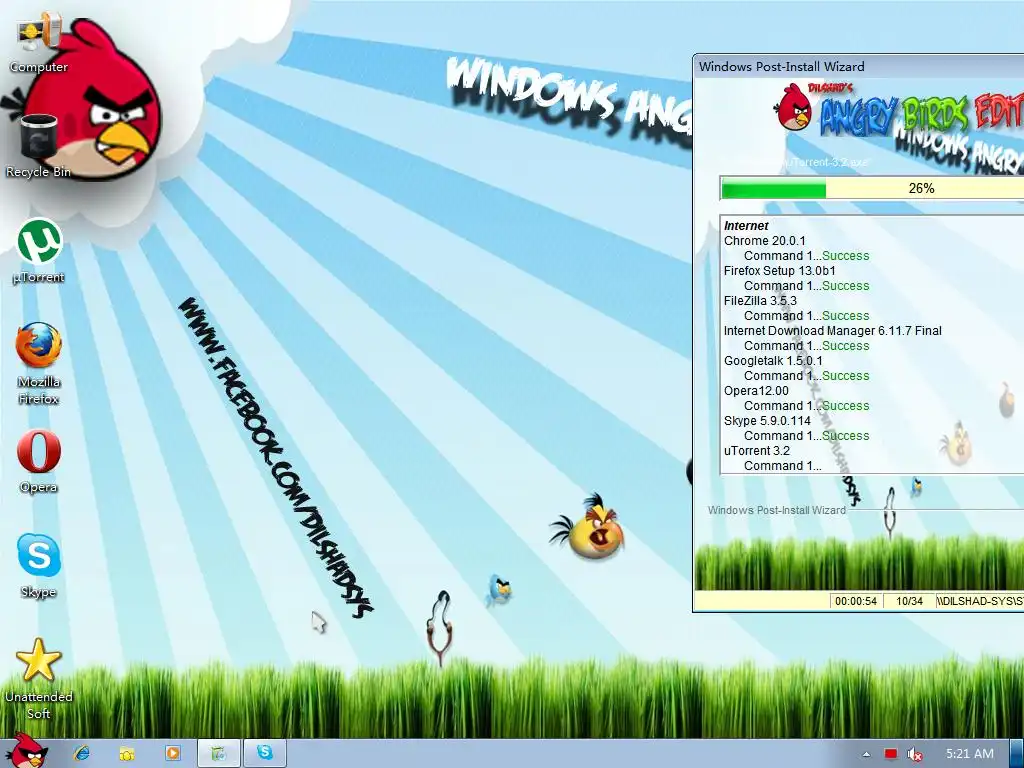Click the \\DILSHAD-SYS path status field
The image size is (1024, 768).
click(980, 601)
